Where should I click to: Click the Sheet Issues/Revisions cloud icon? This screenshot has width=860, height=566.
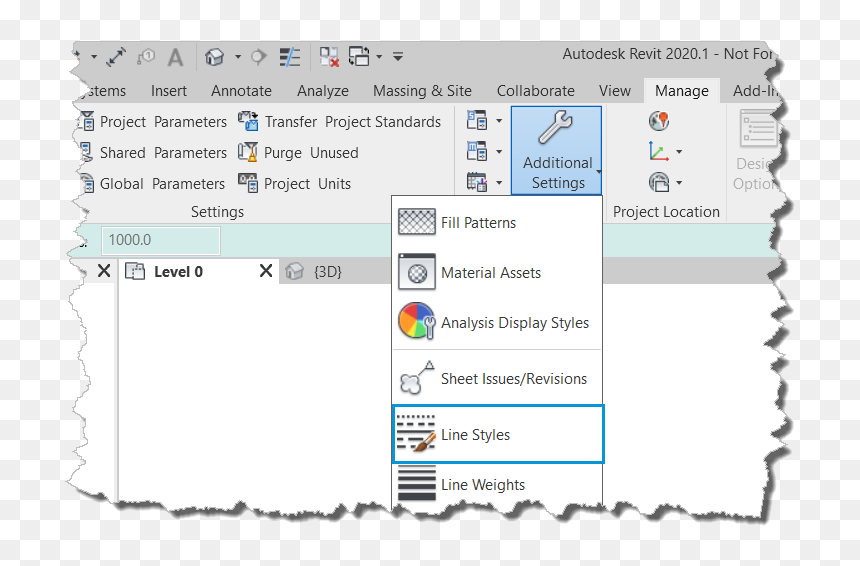coord(417,378)
